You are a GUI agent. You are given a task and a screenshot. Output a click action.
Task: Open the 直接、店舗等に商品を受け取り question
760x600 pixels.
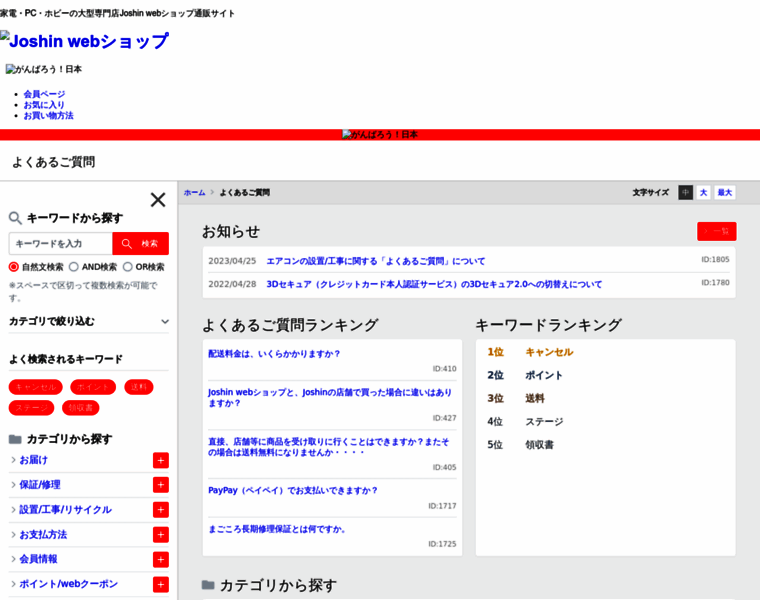[x=329, y=447]
